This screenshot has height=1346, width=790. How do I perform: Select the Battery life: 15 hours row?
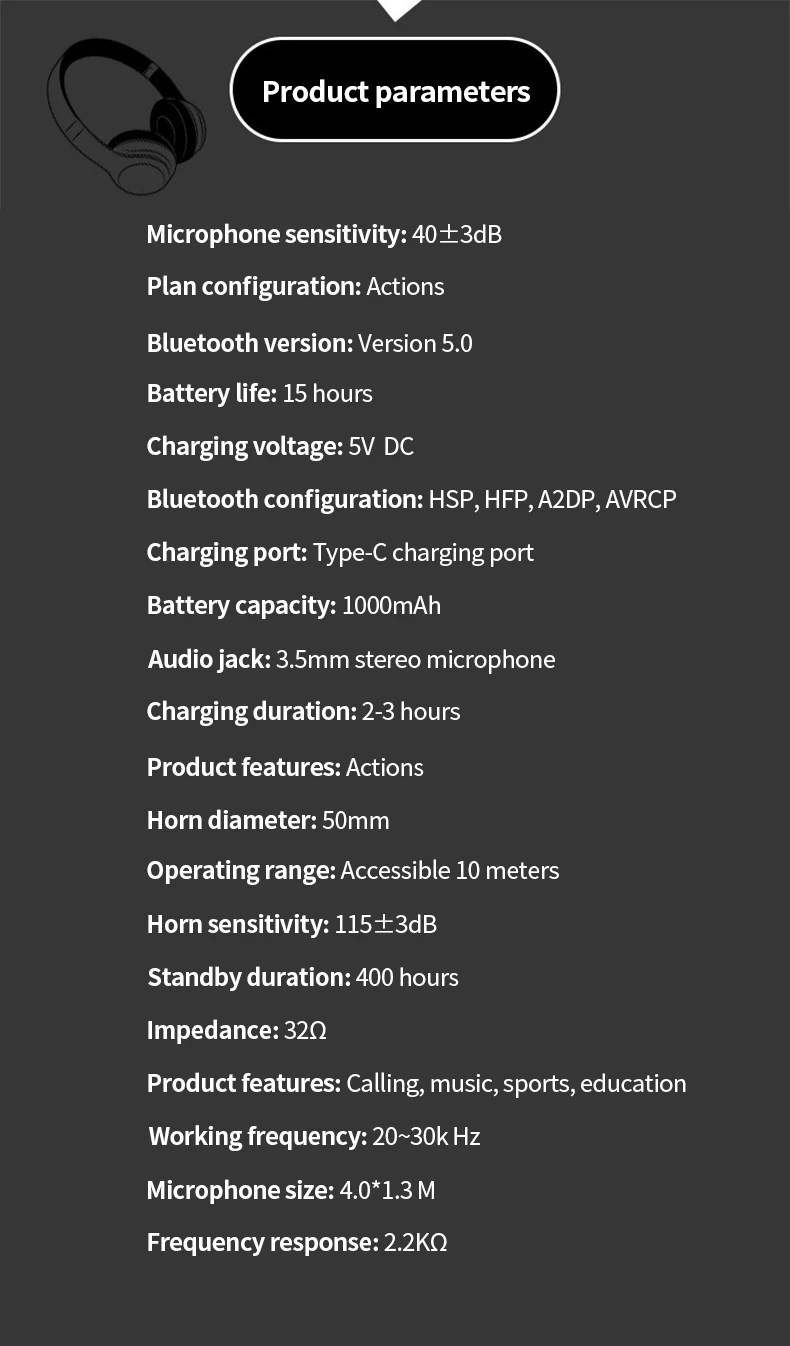(259, 394)
